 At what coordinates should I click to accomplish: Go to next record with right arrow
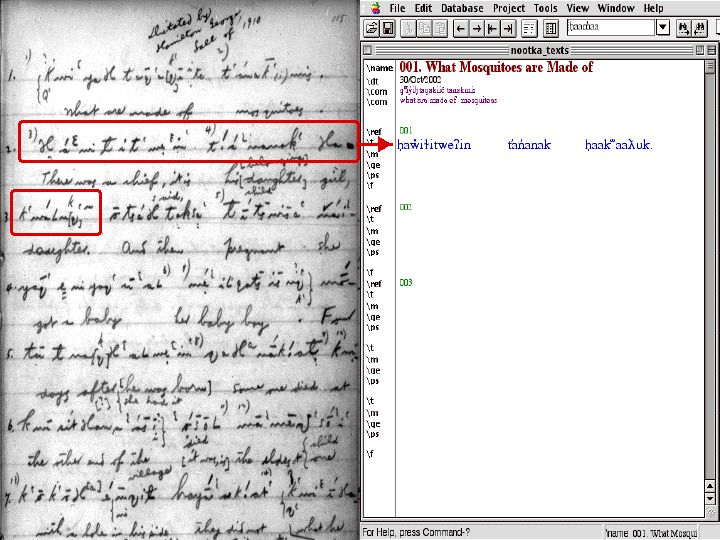[x=477, y=28]
